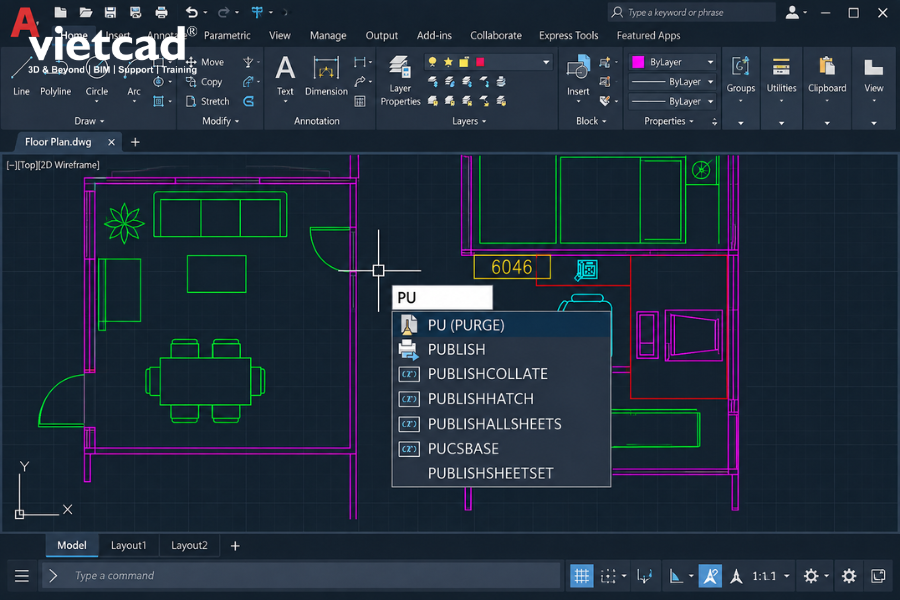Redo the last undone action
Image resolution: width=900 pixels, height=600 pixels.
(x=223, y=12)
